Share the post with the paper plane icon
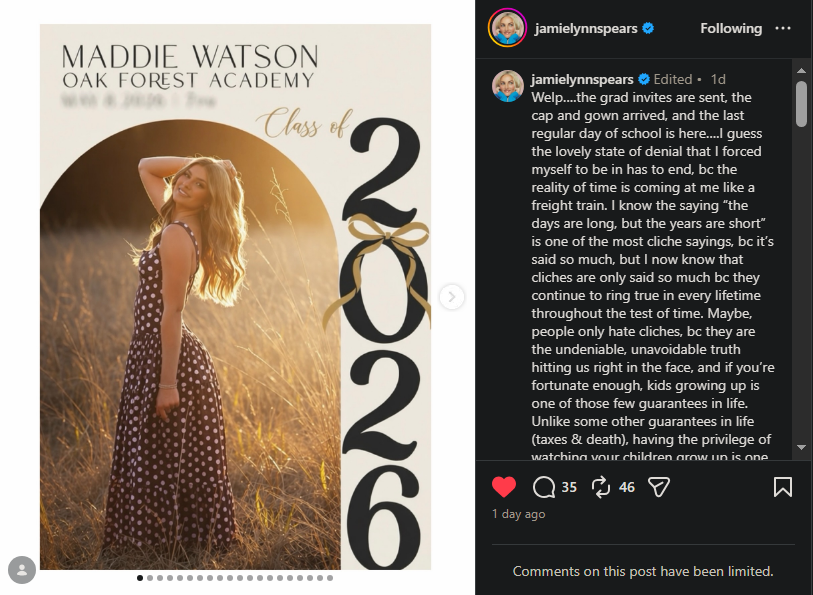The height and width of the screenshot is (595, 813). (x=659, y=487)
